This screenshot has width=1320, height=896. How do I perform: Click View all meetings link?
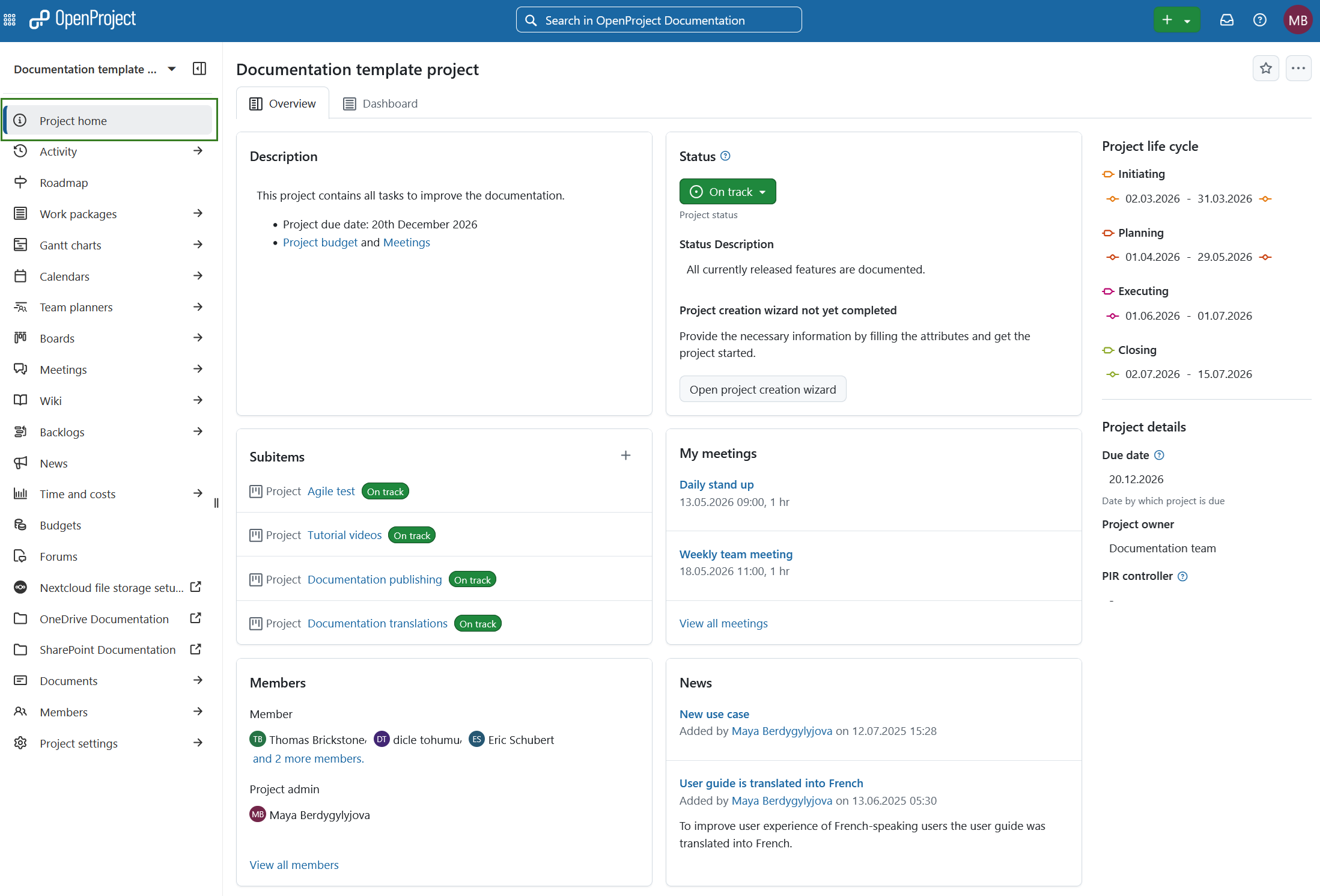(x=723, y=623)
